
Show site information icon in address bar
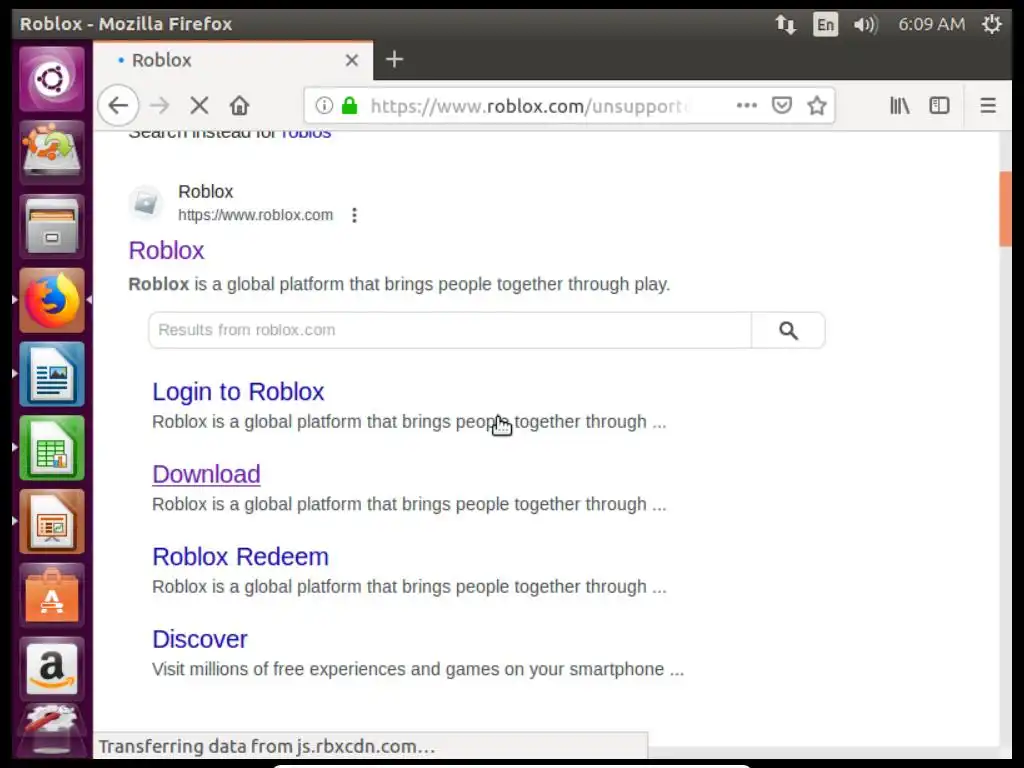point(324,105)
